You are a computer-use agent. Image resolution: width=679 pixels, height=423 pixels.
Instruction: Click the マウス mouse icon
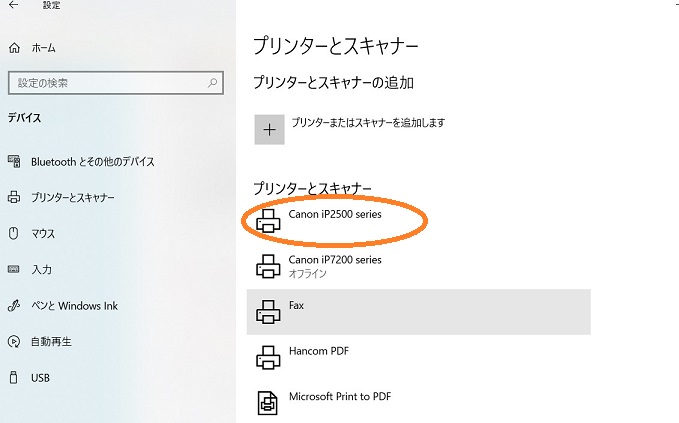click(14, 233)
